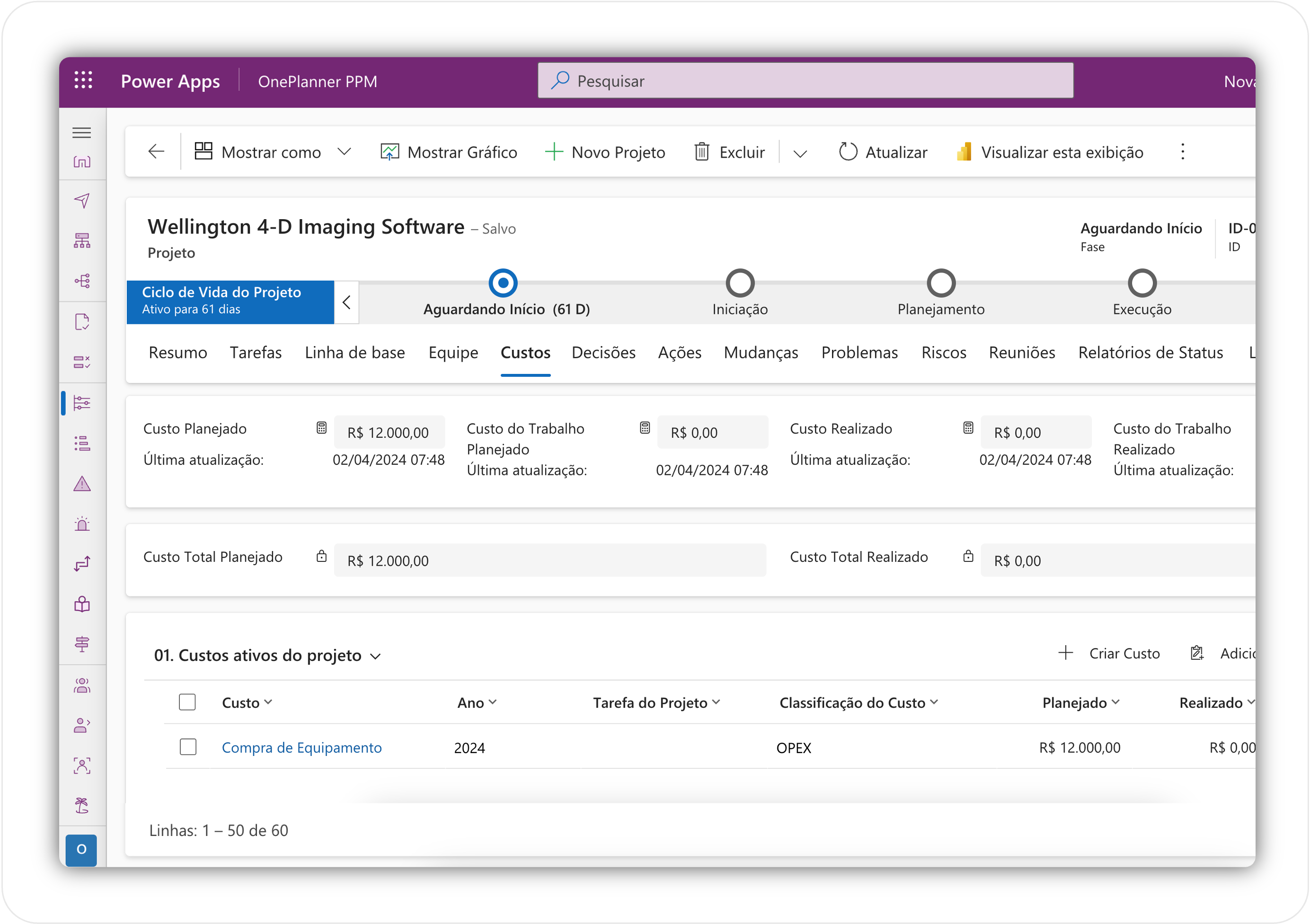Click the warning triangle sidebar icon
This screenshot has width=1310, height=924.
82,485
